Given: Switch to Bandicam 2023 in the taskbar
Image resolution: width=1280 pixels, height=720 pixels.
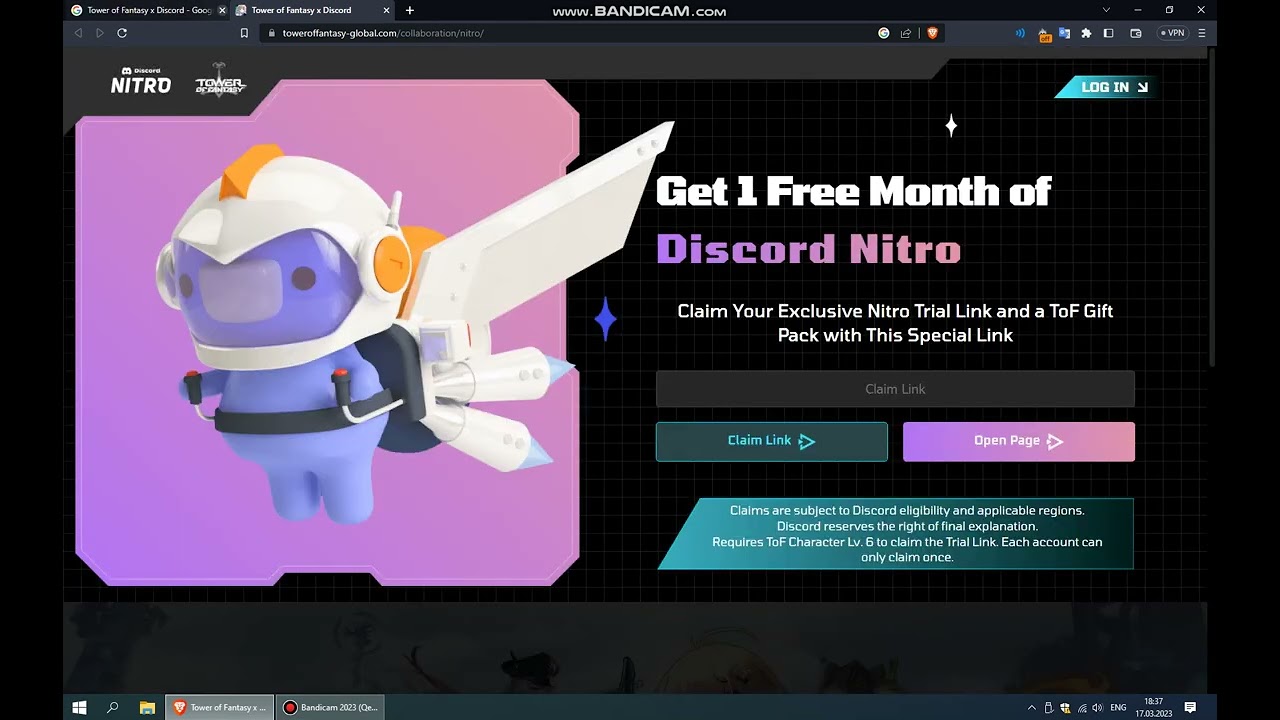Looking at the screenshot, I should click(330, 707).
